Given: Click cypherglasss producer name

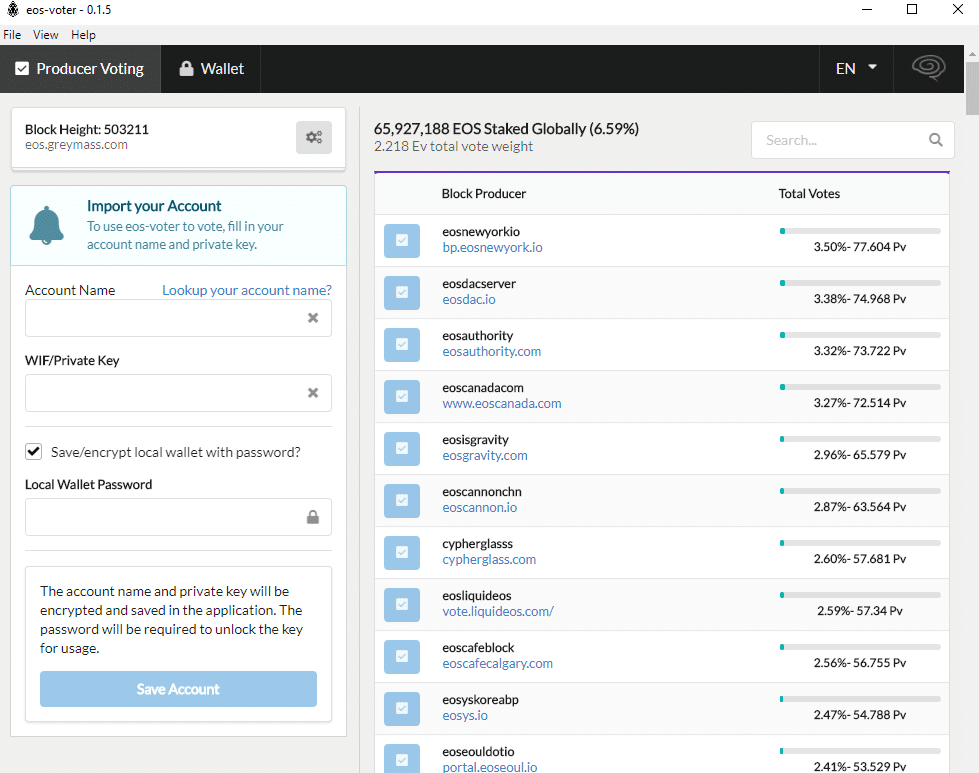Looking at the screenshot, I should coord(477,544).
